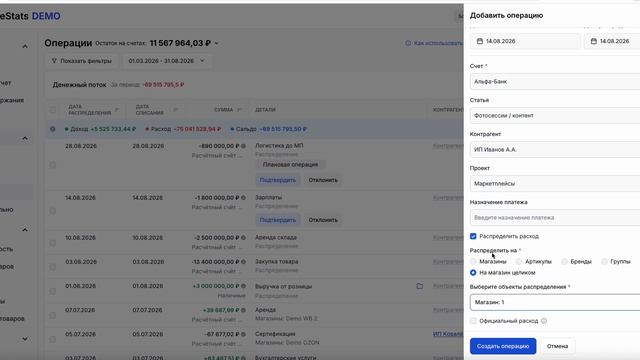Open the Контрагент dropdown showing ИП Иванов А.А.
640x360 pixels.
click(x=555, y=149)
